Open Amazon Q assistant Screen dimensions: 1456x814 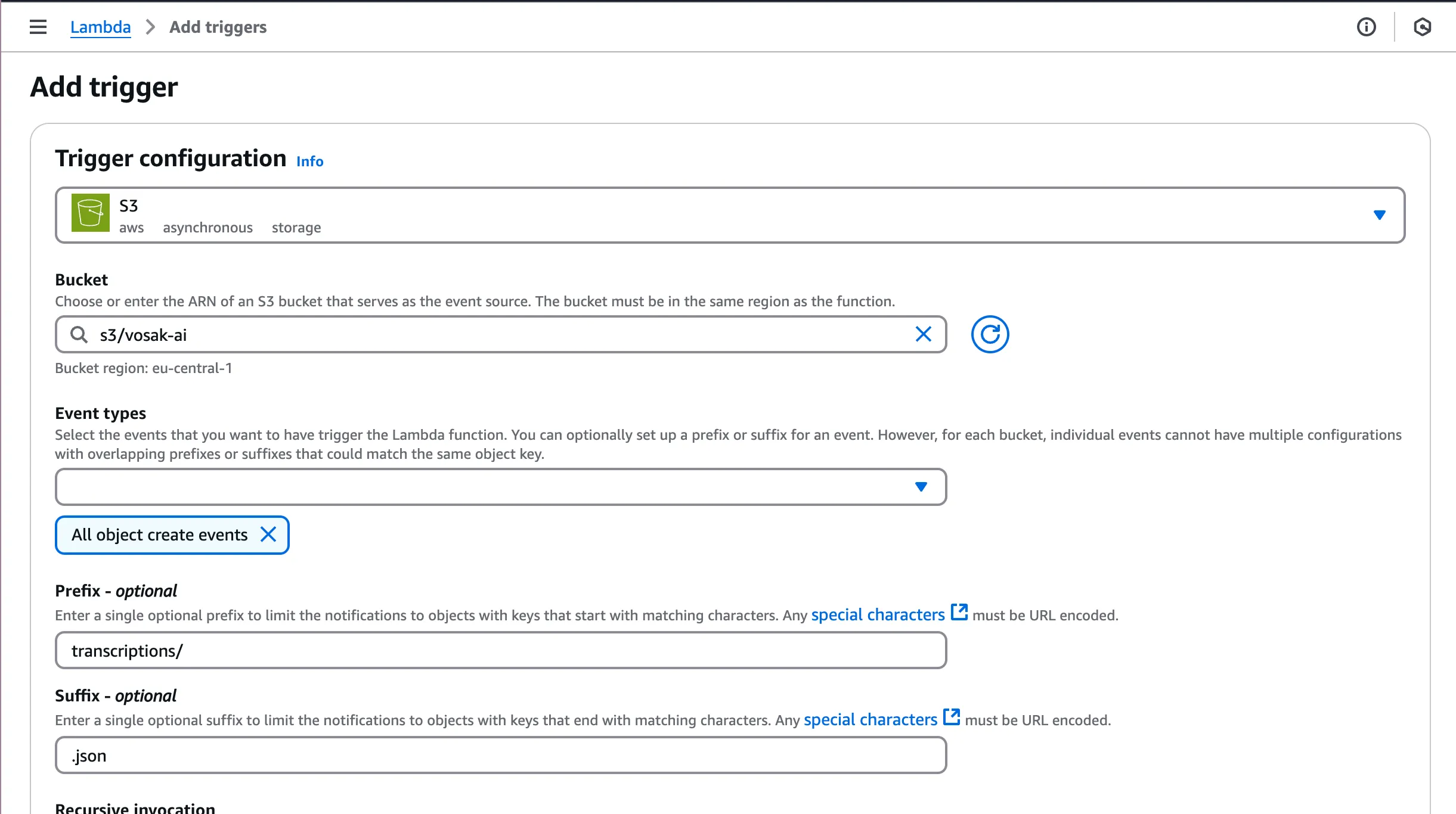[x=1423, y=26]
